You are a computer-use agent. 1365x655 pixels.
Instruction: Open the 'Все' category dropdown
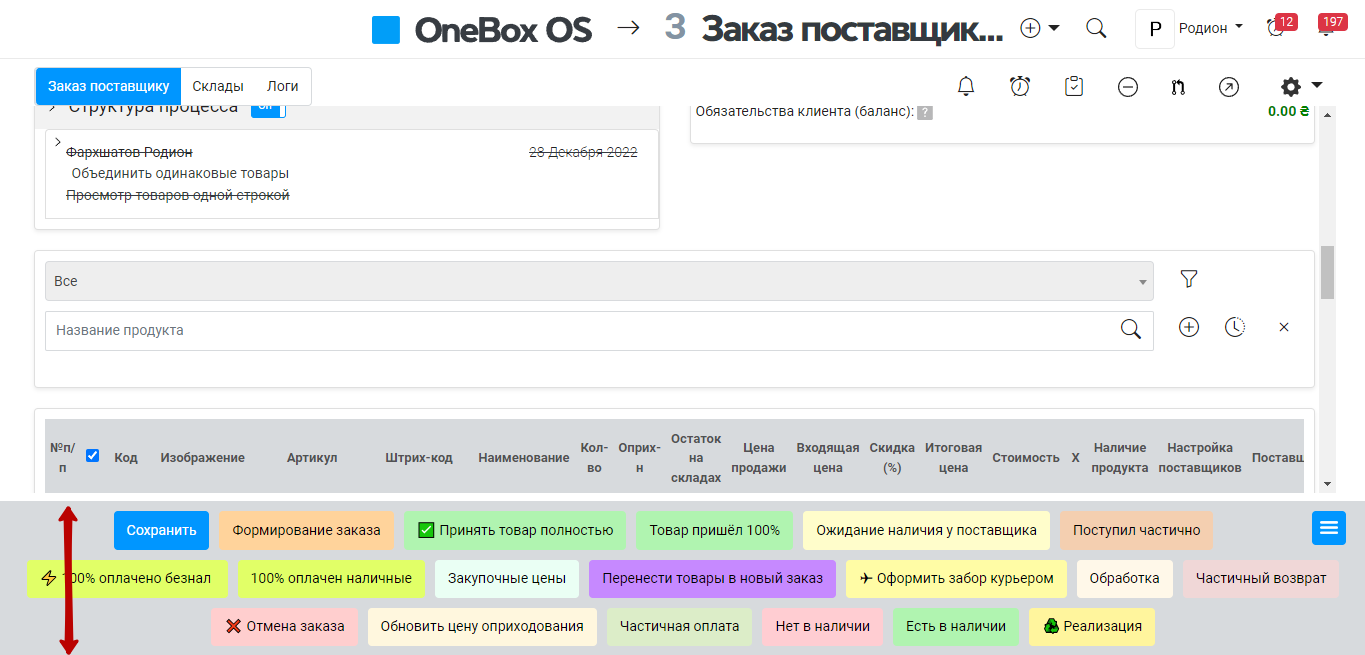pyautogui.click(x=598, y=281)
